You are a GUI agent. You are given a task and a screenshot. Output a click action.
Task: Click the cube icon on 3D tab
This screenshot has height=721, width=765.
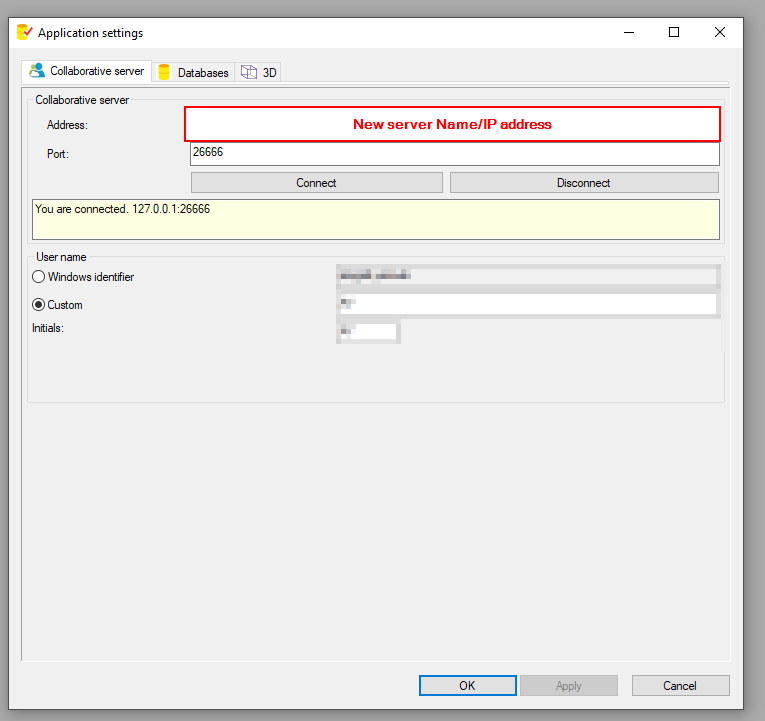(249, 72)
